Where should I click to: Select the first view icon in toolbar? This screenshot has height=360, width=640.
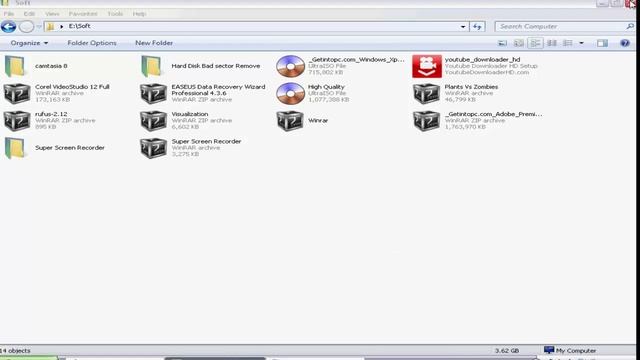pyautogui.click(x=502, y=43)
